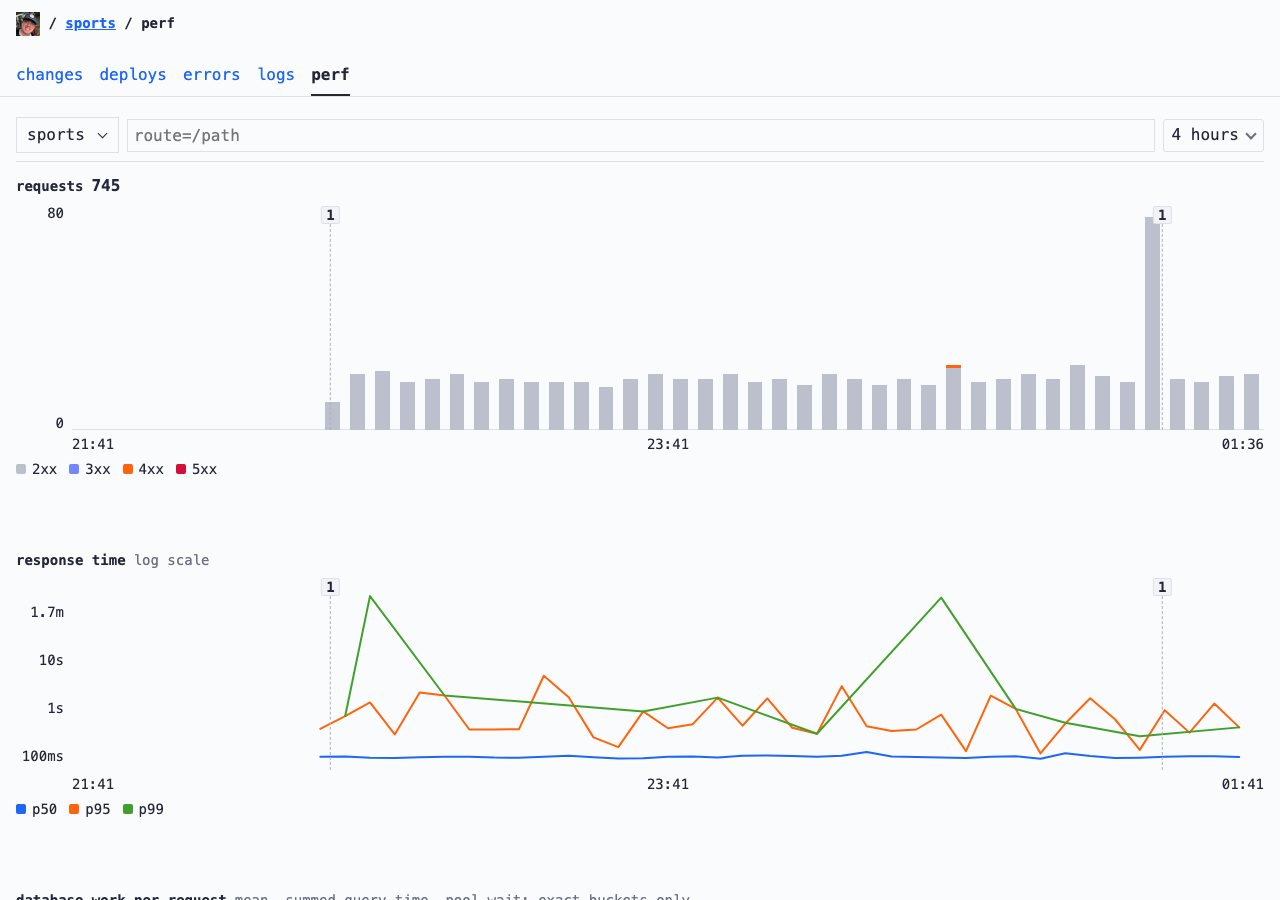Click the p50 legend swatch
The image size is (1280, 900).
(x=21, y=809)
